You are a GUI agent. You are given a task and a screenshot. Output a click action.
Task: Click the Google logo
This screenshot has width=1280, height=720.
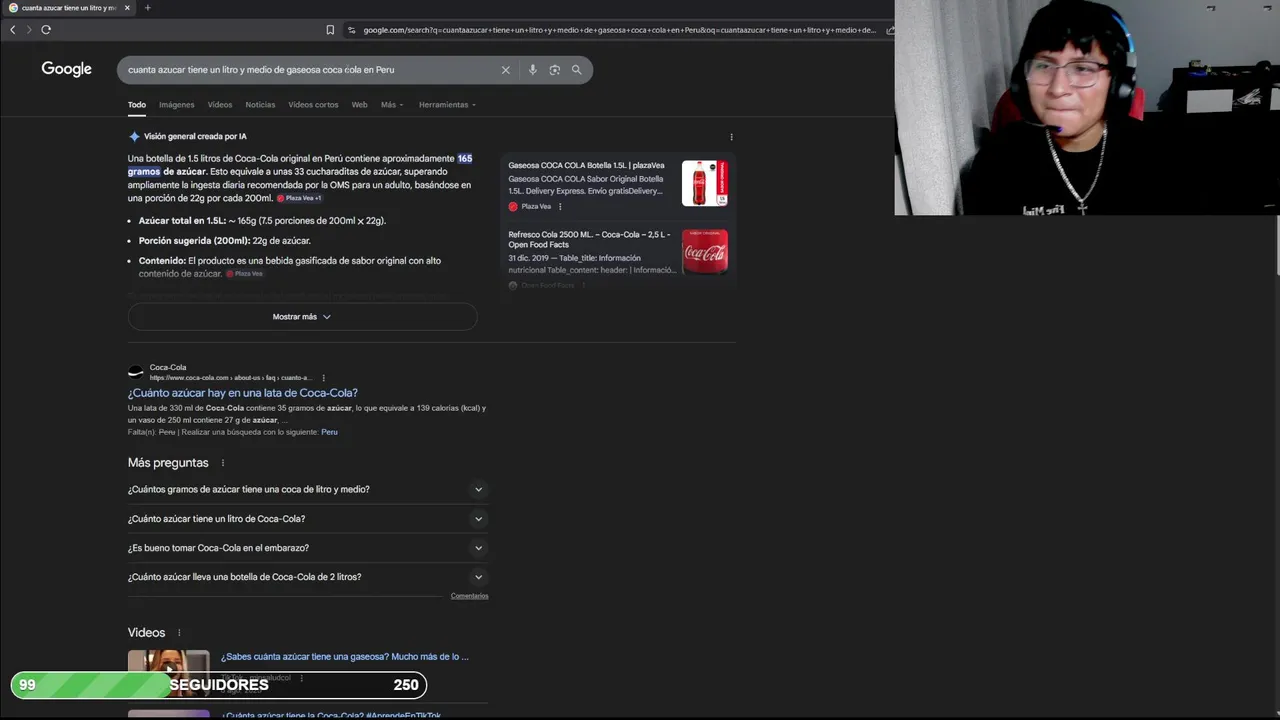66,69
